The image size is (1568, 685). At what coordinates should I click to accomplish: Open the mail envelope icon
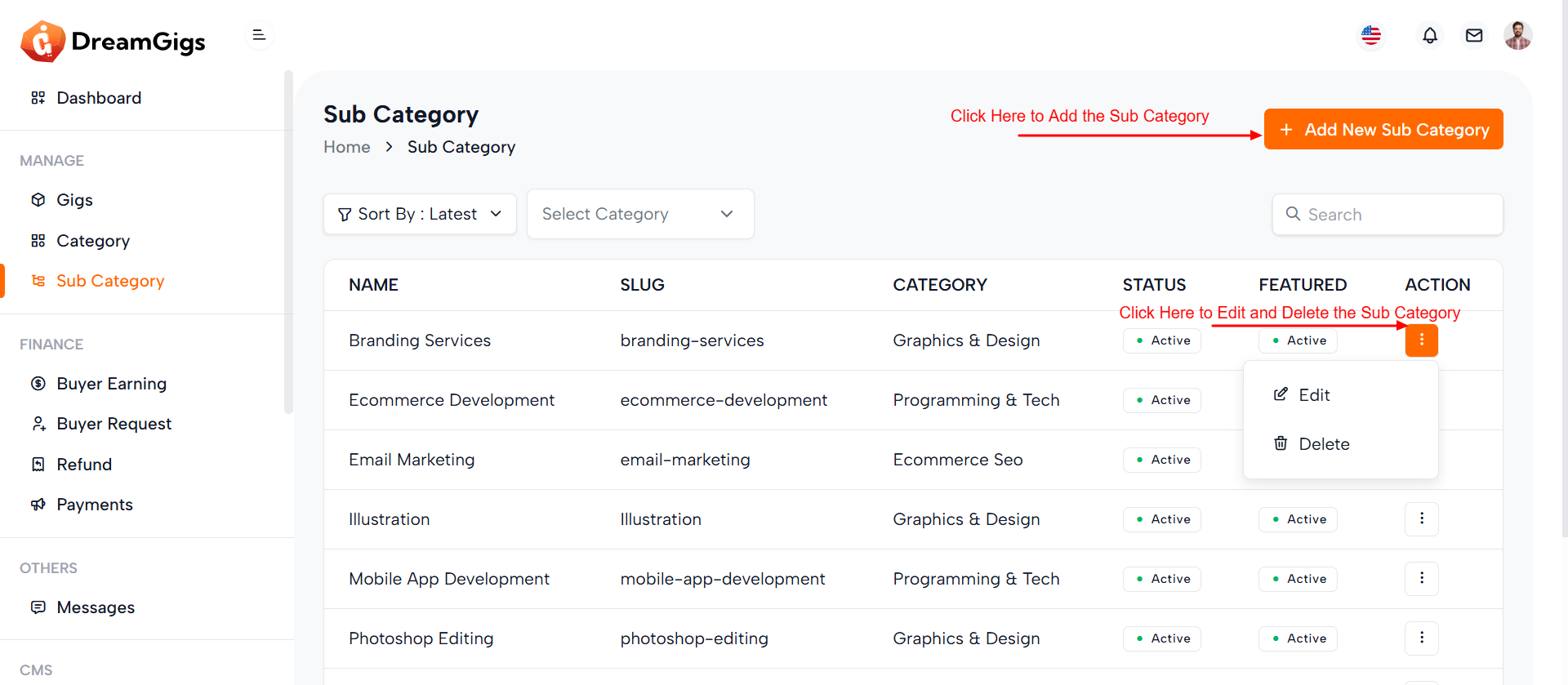(x=1473, y=36)
